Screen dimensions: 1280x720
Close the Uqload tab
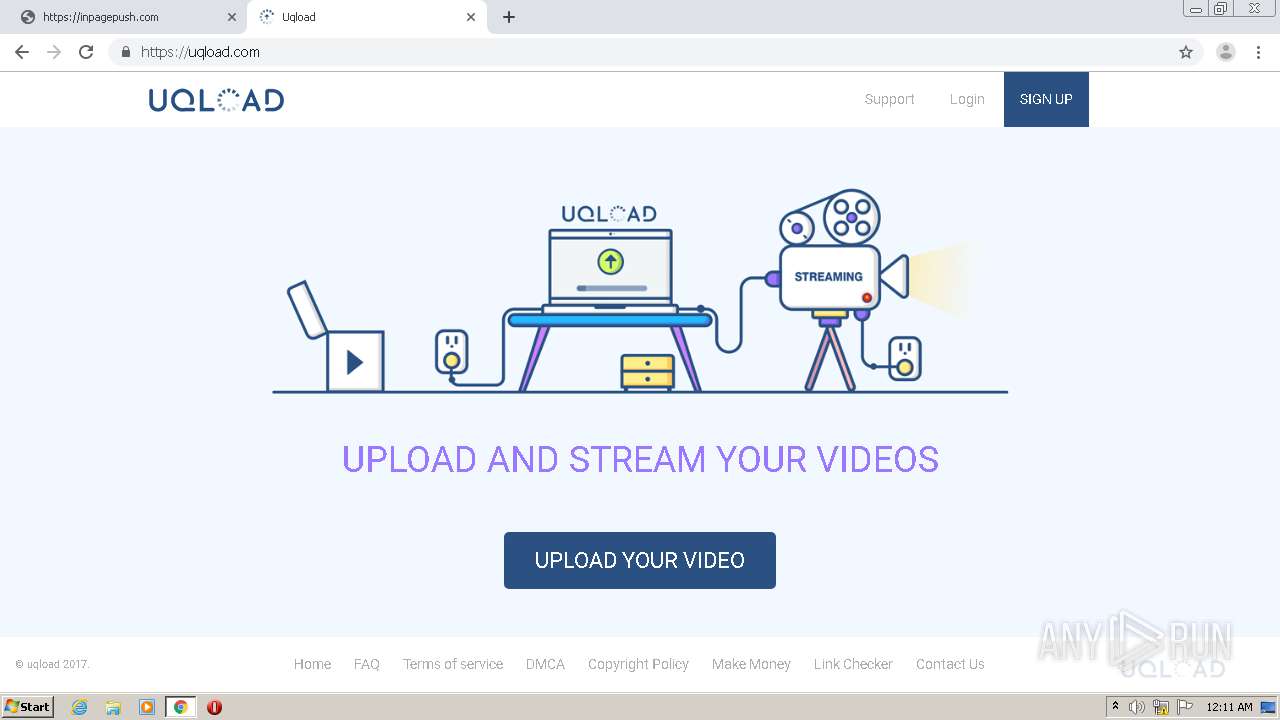[471, 17]
